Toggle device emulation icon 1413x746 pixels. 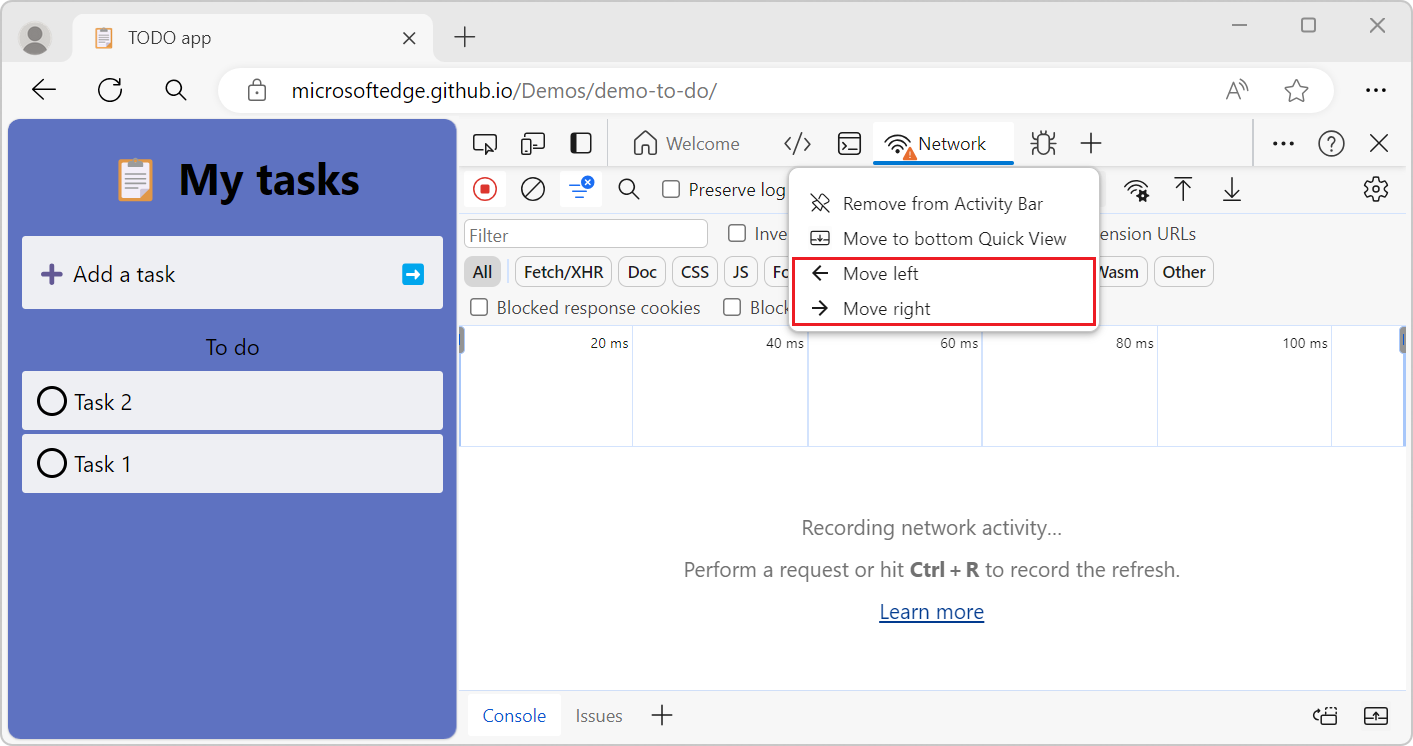533,144
